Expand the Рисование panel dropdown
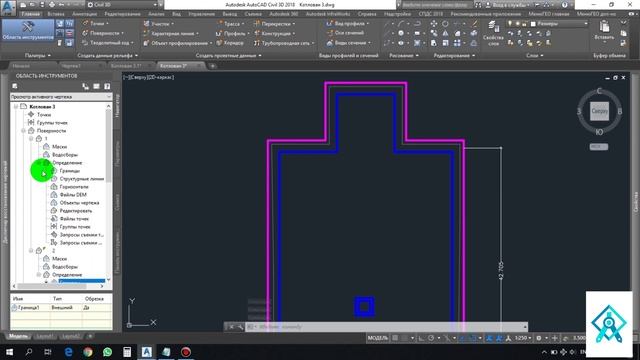Viewport: 640px width, 360px height. pyautogui.click(x=404, y=55)
